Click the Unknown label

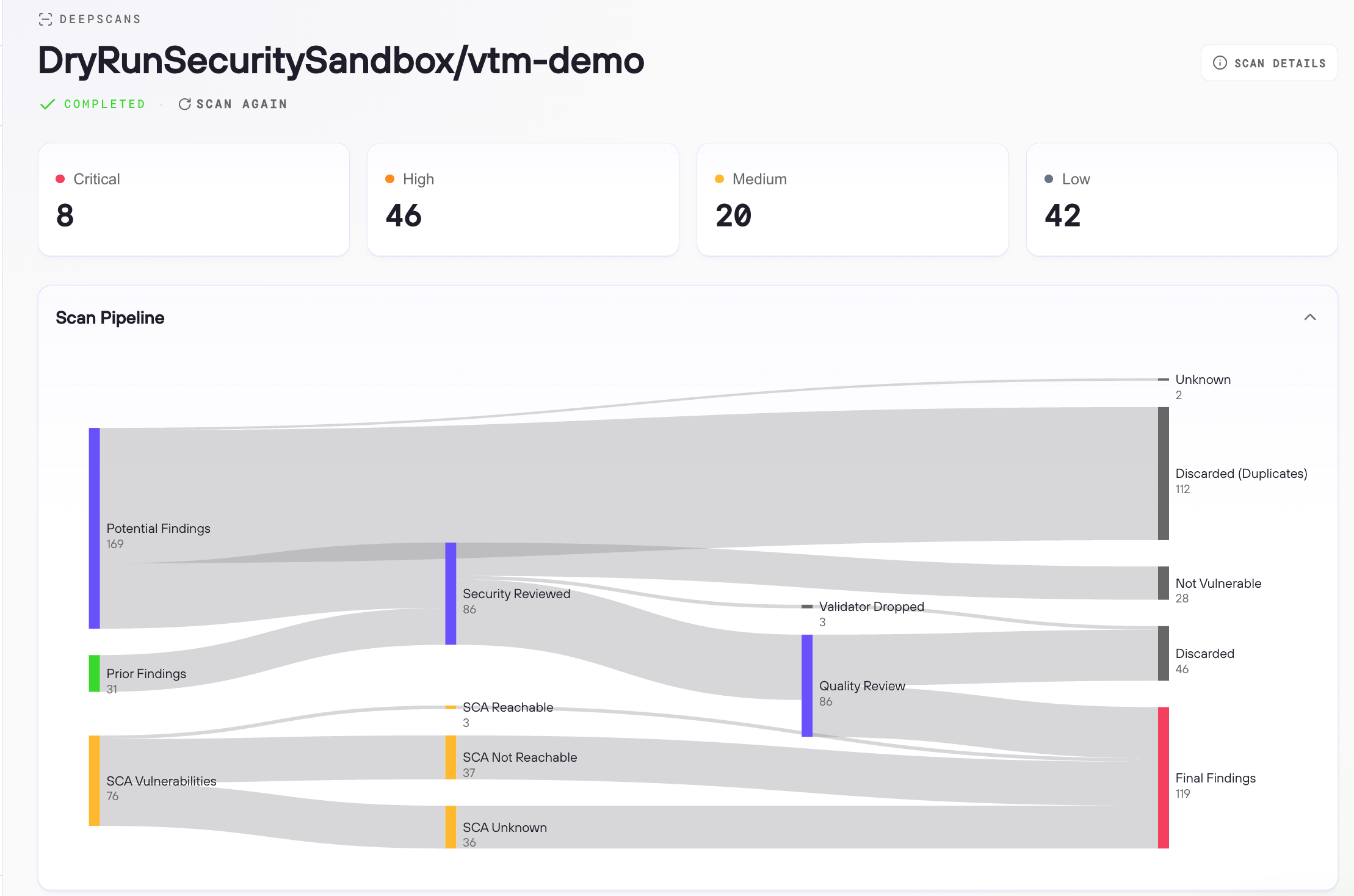tap(1203, 380)
